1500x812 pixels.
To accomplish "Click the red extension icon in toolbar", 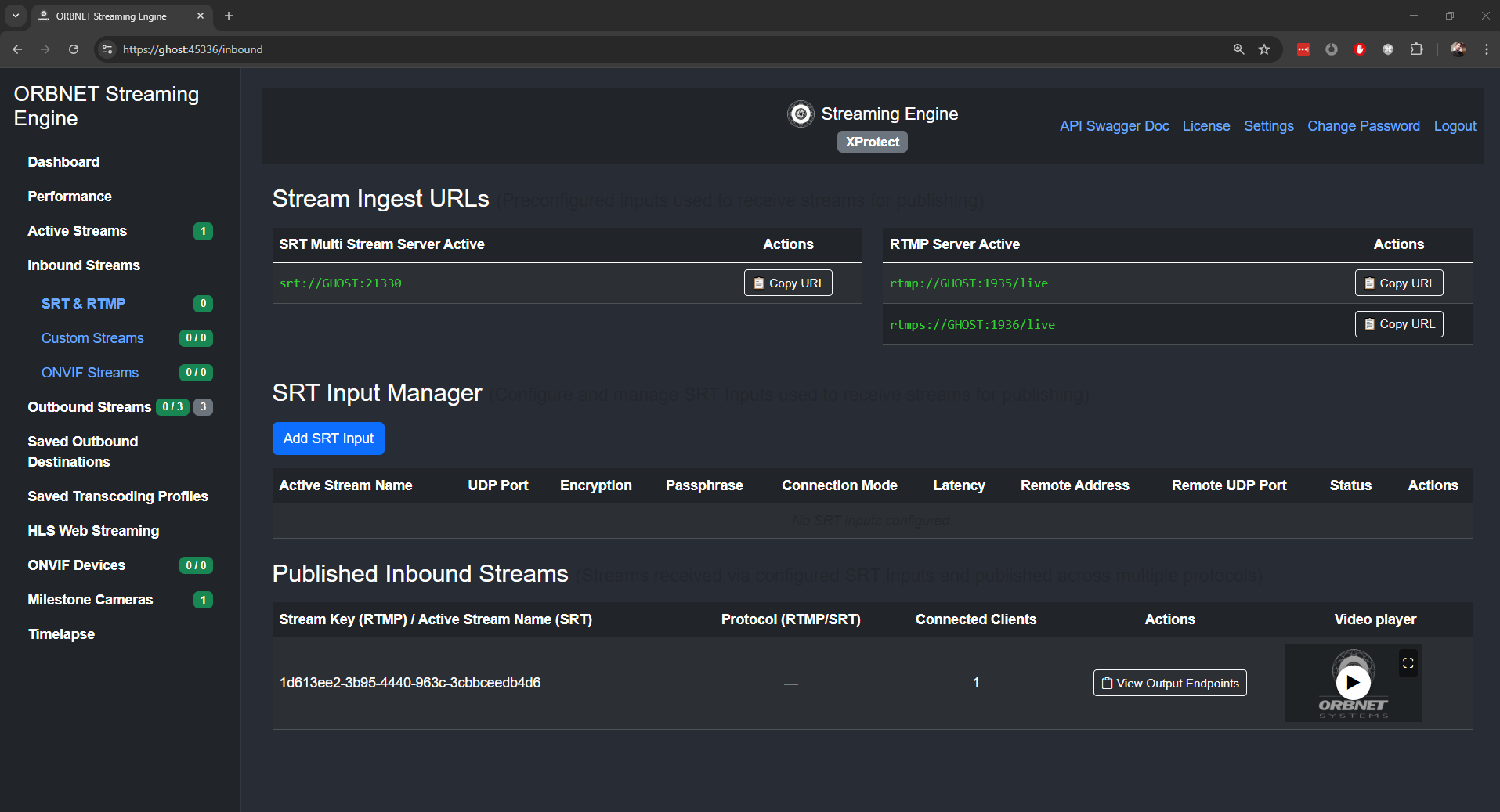I will pos(1303,49).
